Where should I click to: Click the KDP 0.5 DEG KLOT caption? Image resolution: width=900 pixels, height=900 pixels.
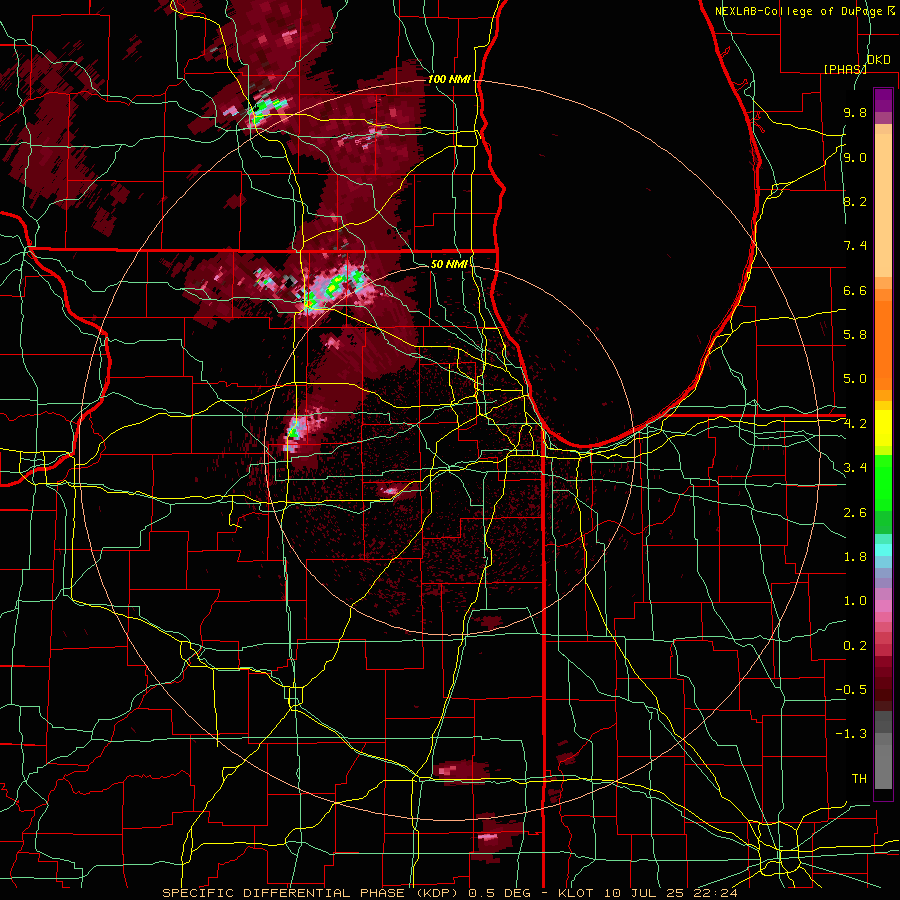tap(449, 893)
